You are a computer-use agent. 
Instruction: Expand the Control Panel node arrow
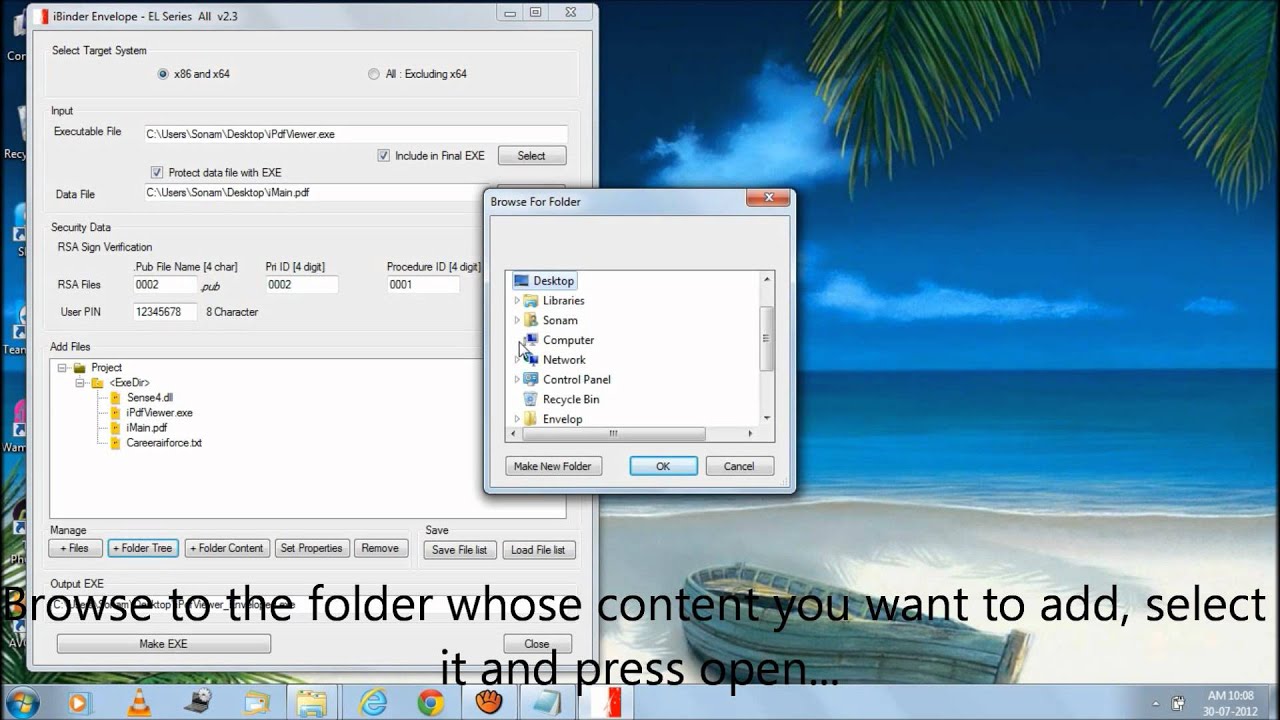pos(517,379)
